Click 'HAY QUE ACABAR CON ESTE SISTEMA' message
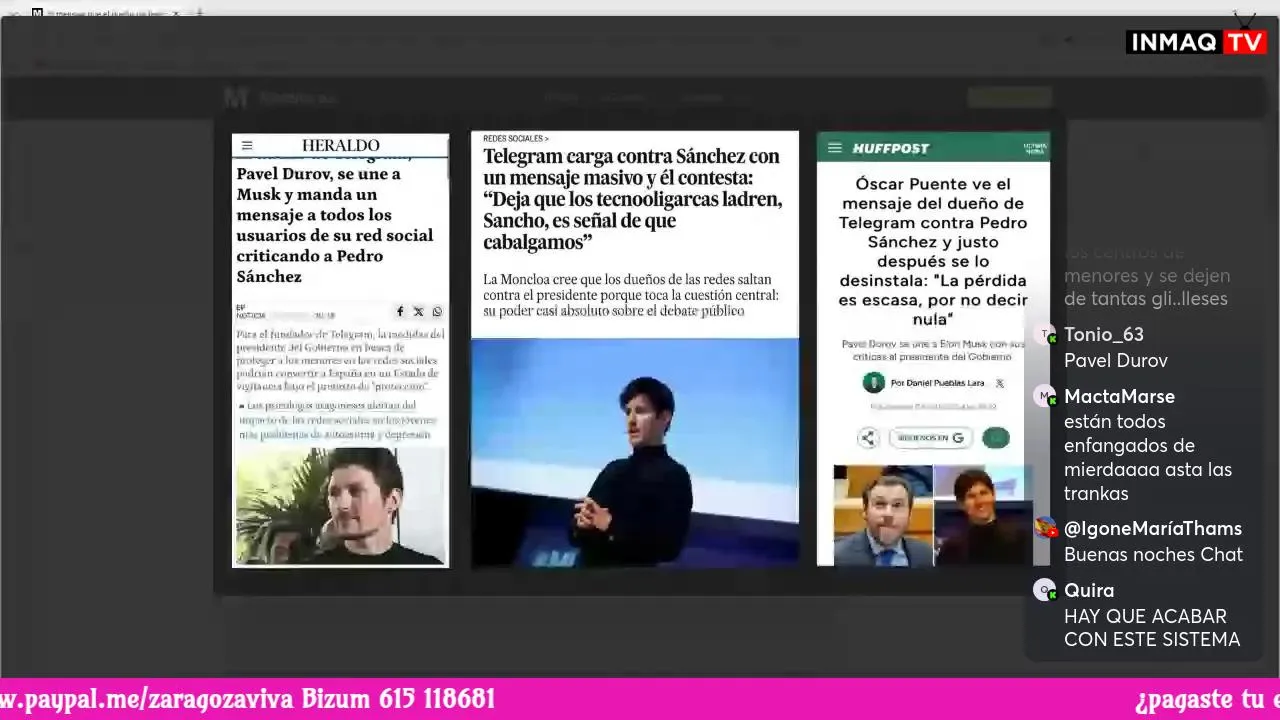Screen dimensions: 1280x720 pyautogui.click(x=1152, y=628)
